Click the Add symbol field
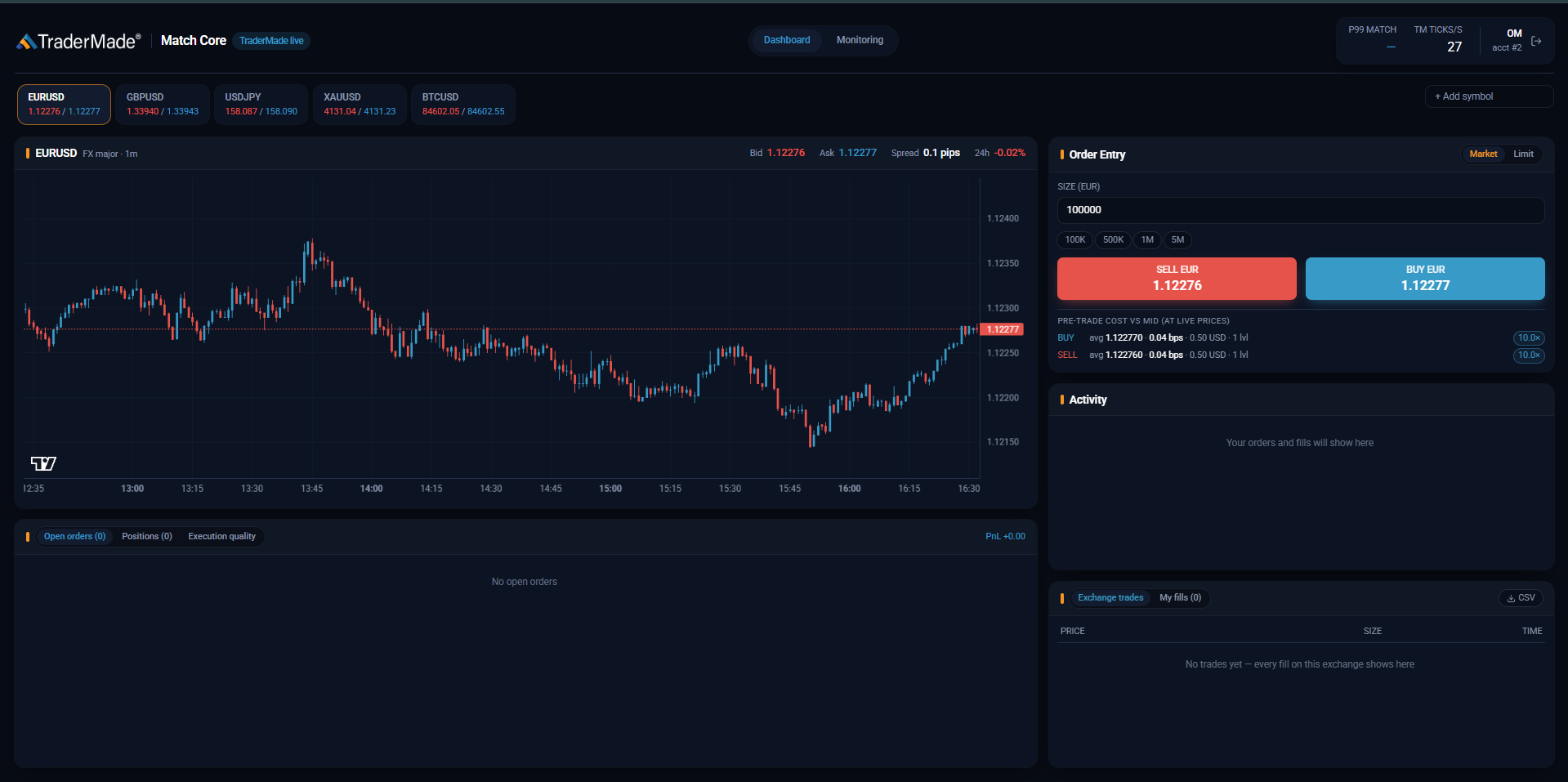Viewport: 1568px width, 782px height. click(x=1489, y=96)
